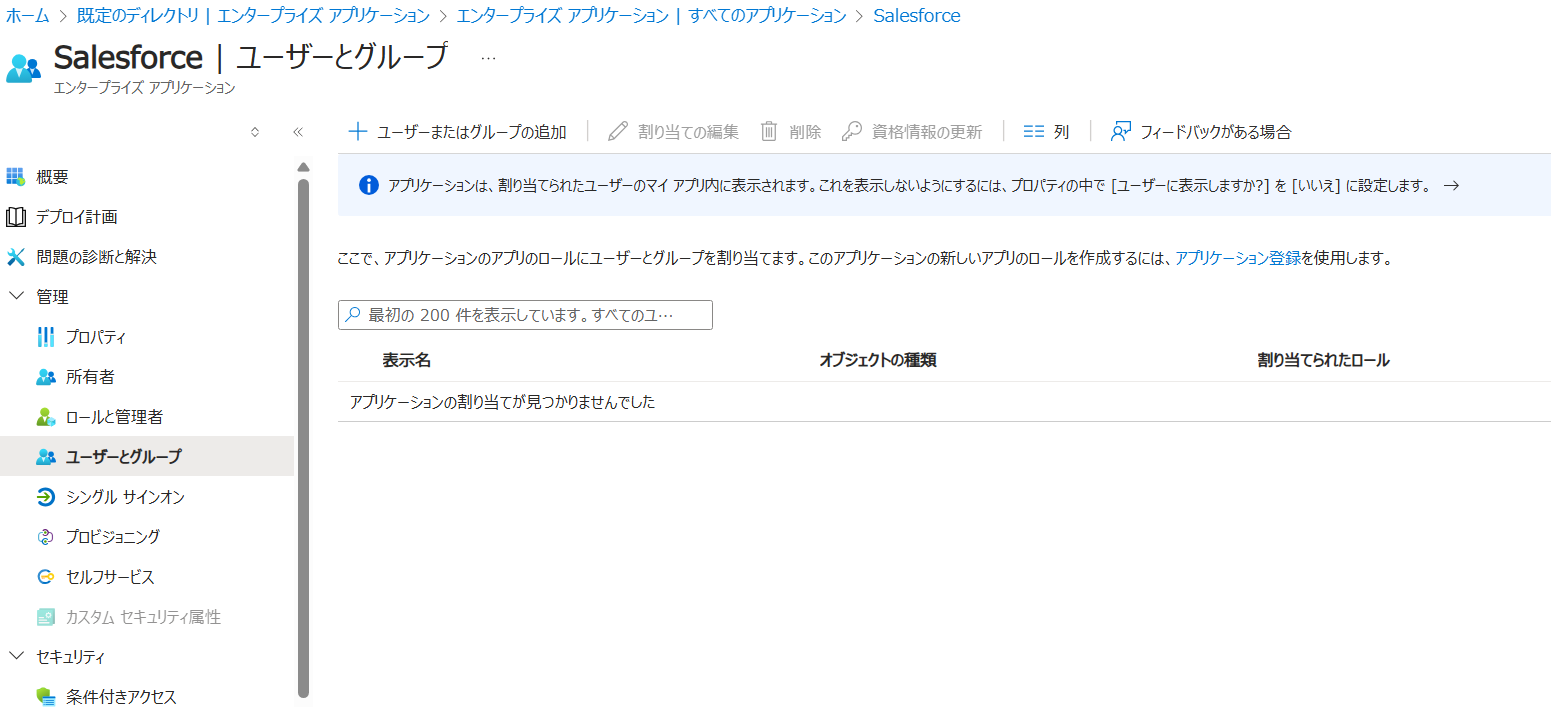Image resolution: width=1551 pixels, height=707 pixels.
Task: Click the blue info icon in banner
Action: (x=369, y=185)
